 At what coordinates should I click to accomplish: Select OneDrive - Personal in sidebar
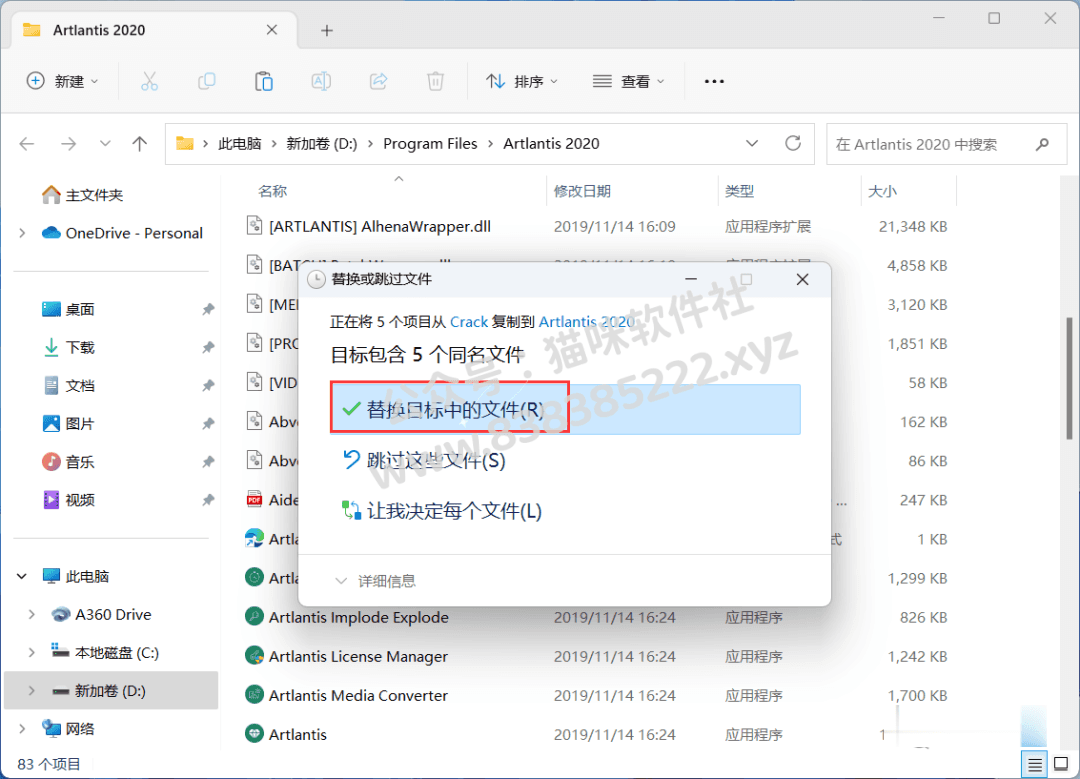click(x=123, y=233)
